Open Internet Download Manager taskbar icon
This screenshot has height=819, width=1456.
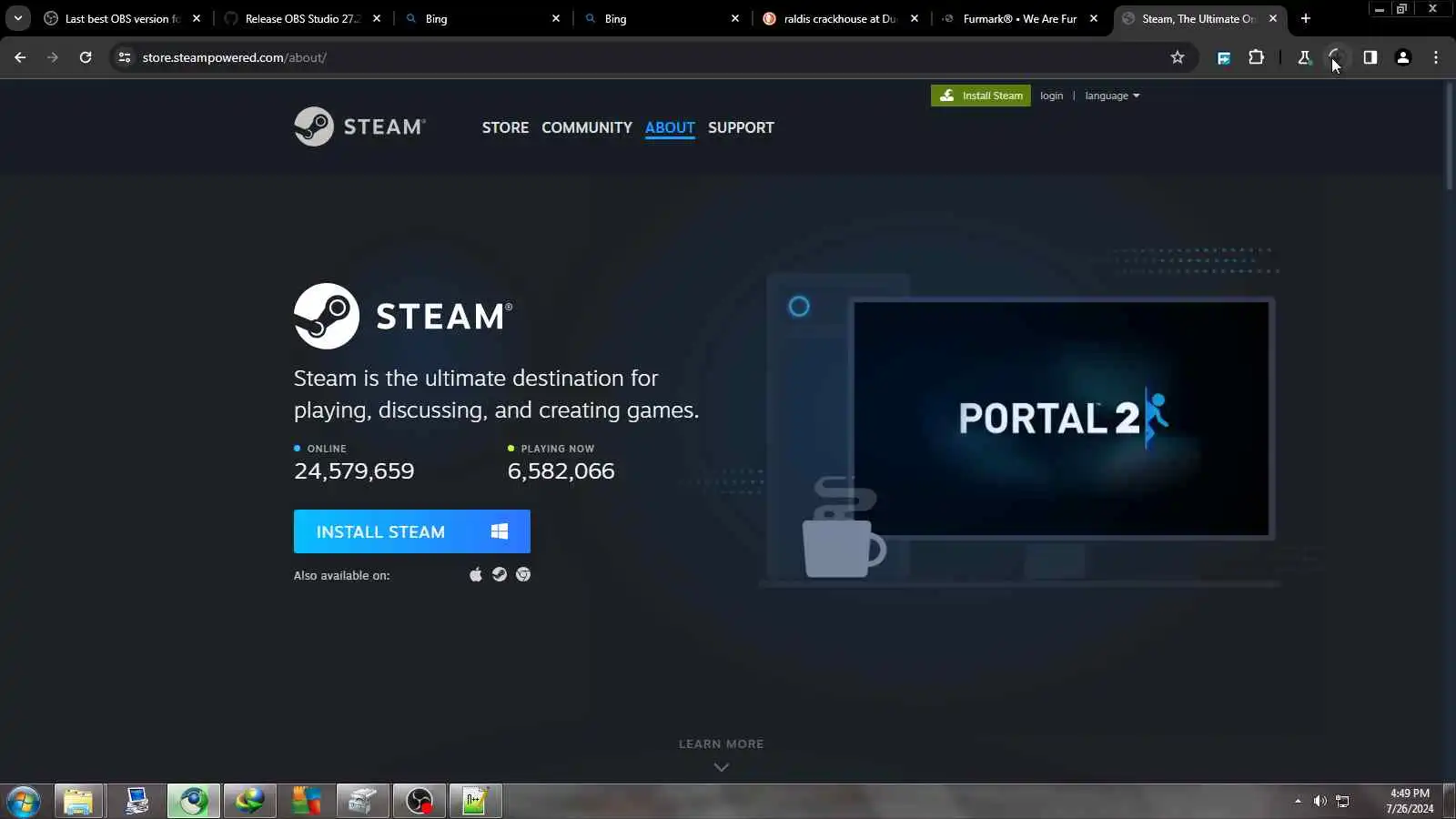(249, 802)
